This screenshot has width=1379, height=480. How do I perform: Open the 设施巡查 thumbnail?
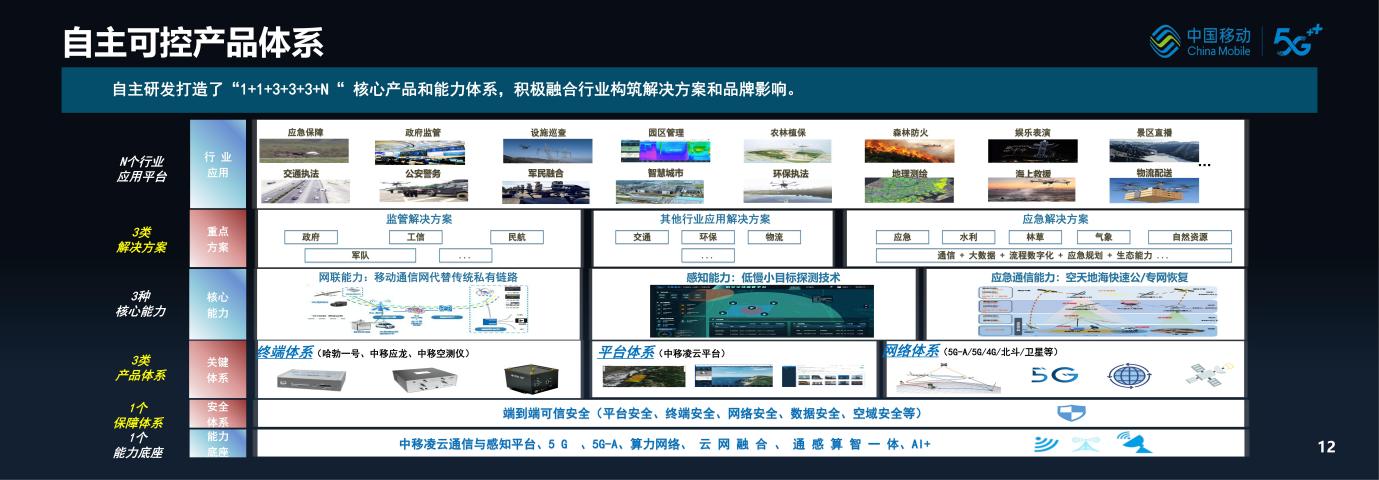click(547, 150)
